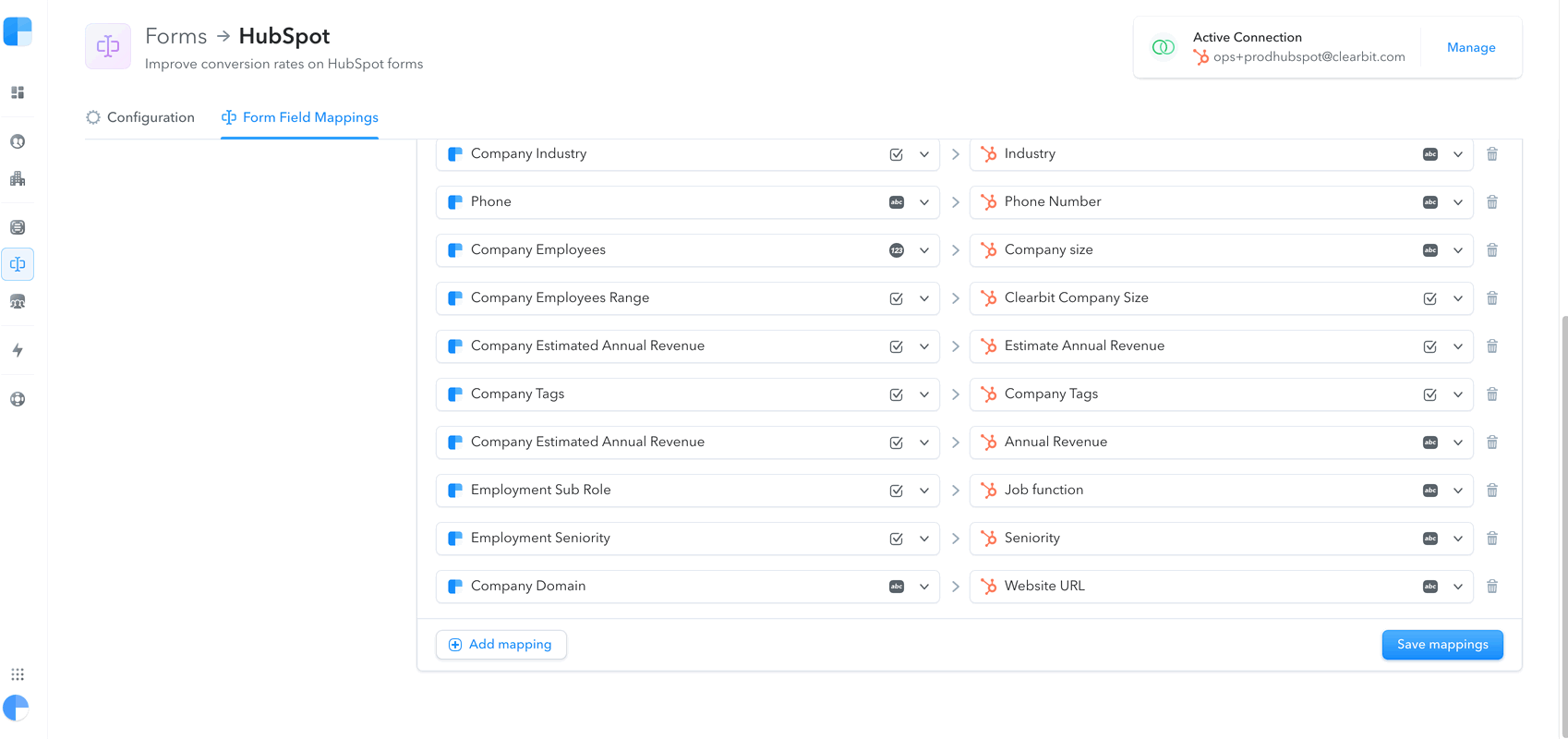Screen dimensions: 1568x739
Task: Open the apps grid icon in sidebar
Action: tap(18, 674)
